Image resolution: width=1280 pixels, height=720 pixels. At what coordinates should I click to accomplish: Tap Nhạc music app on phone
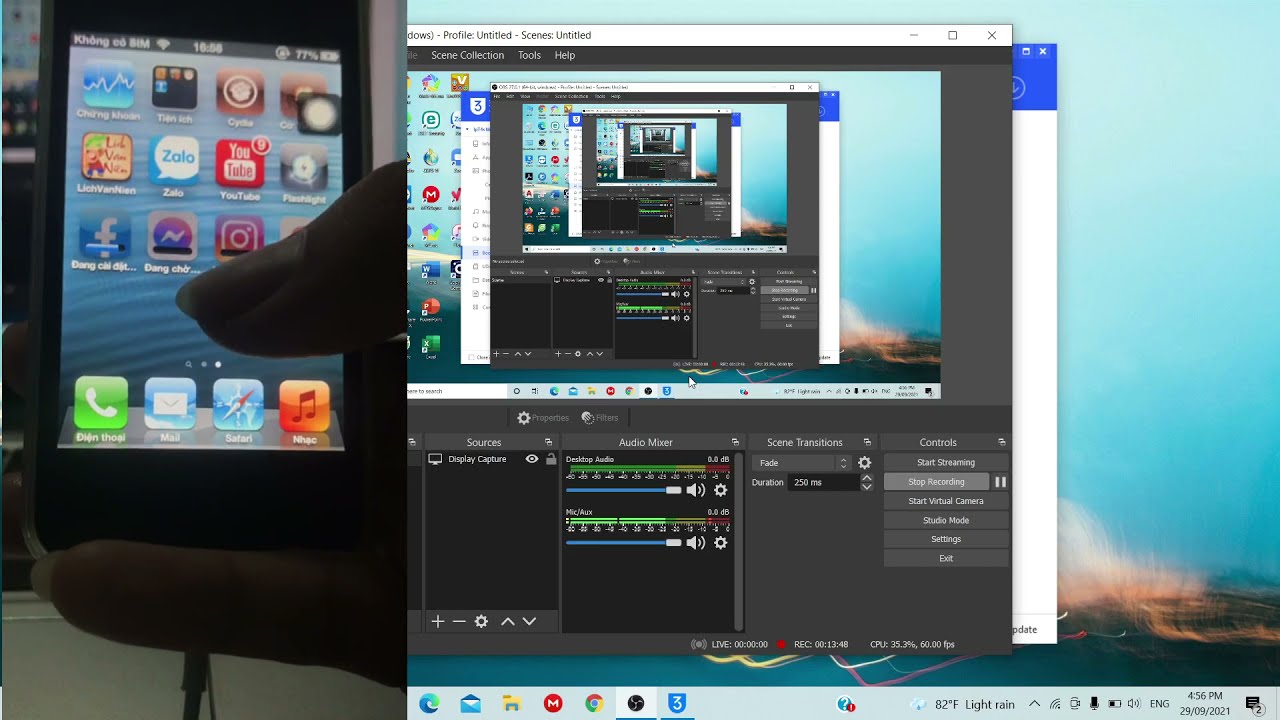pos(305,405)
